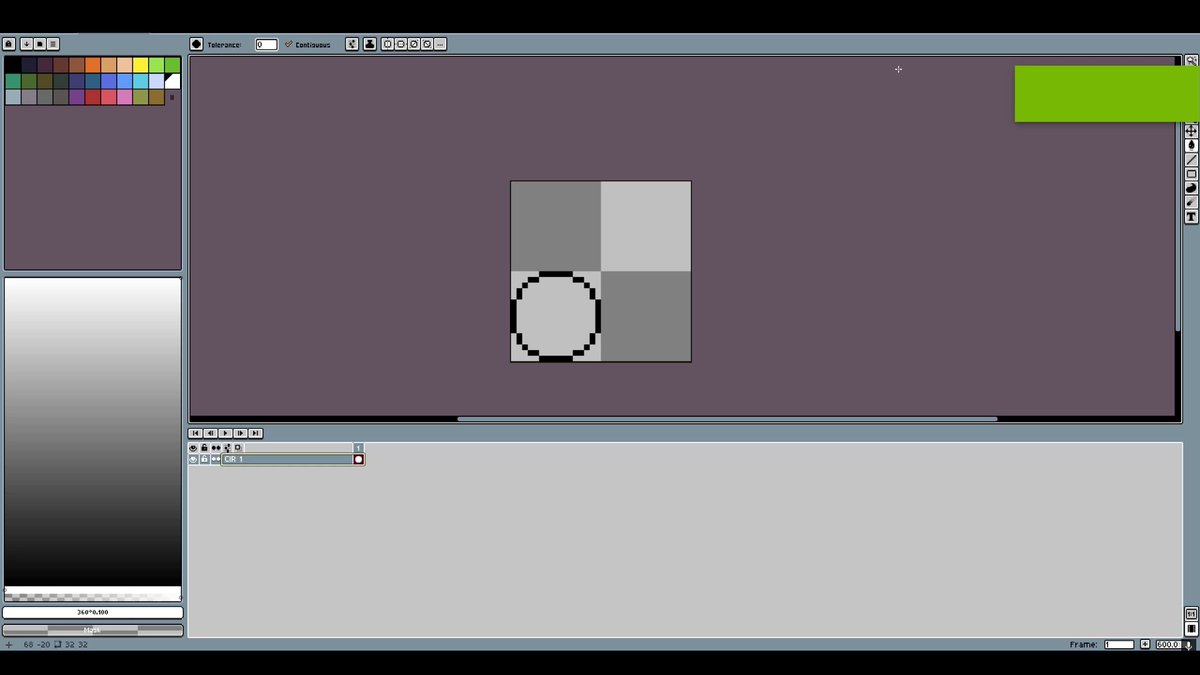
Task: Jump to the last frame
Action: (256, 433)
